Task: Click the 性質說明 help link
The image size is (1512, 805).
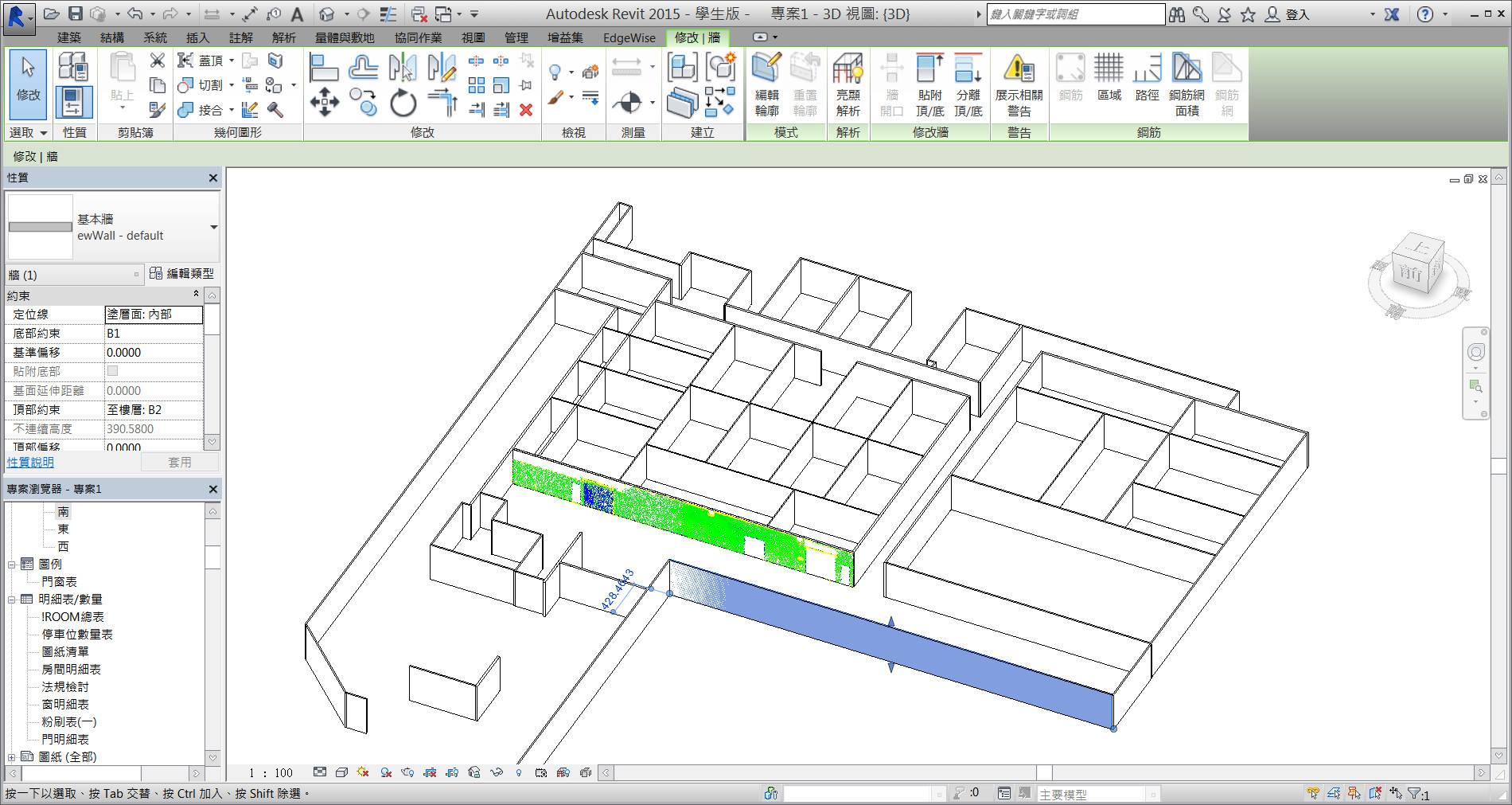Action: [x=30, y=462]
